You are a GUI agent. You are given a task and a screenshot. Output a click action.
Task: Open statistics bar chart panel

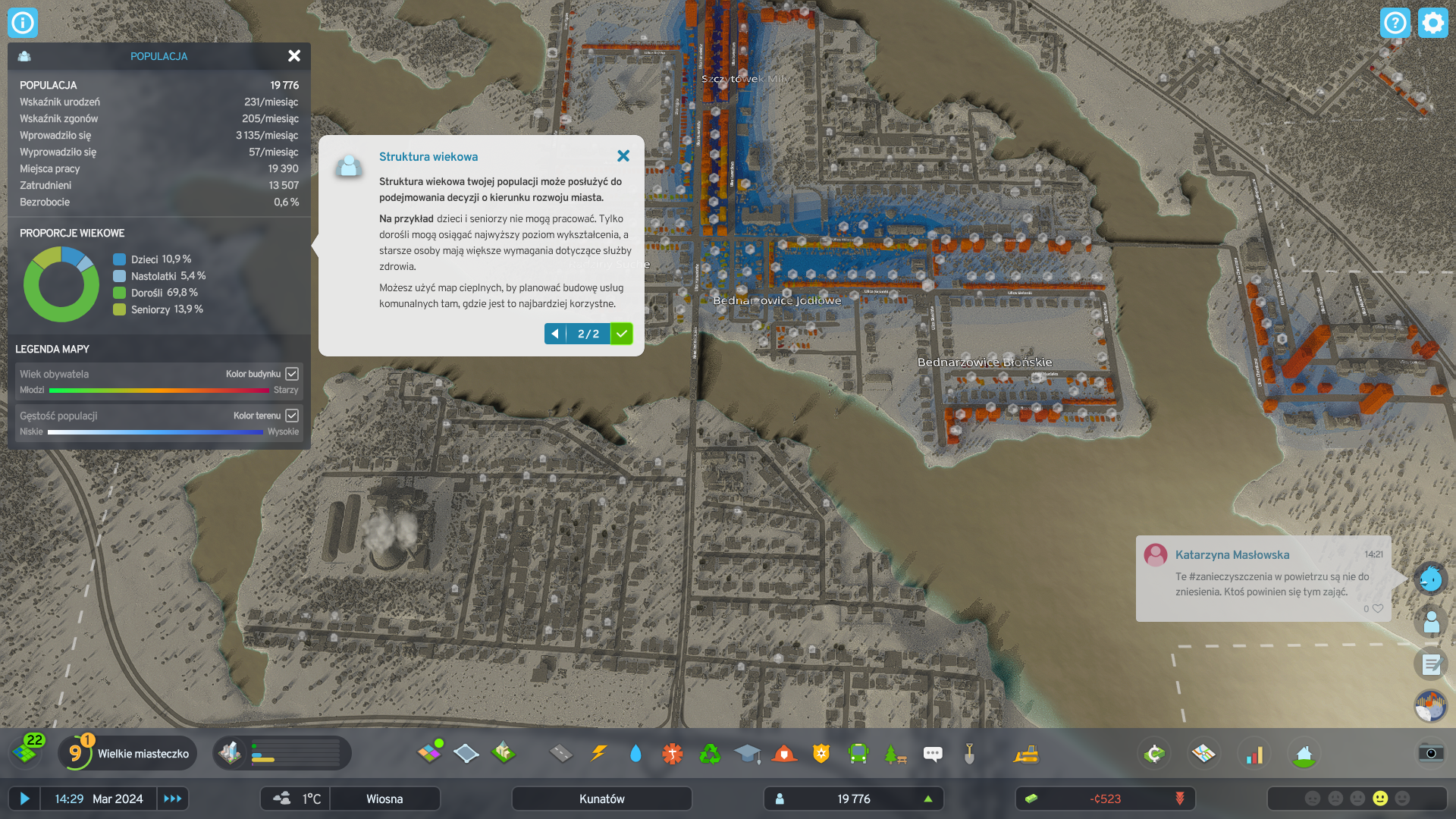pos(1254,753)
